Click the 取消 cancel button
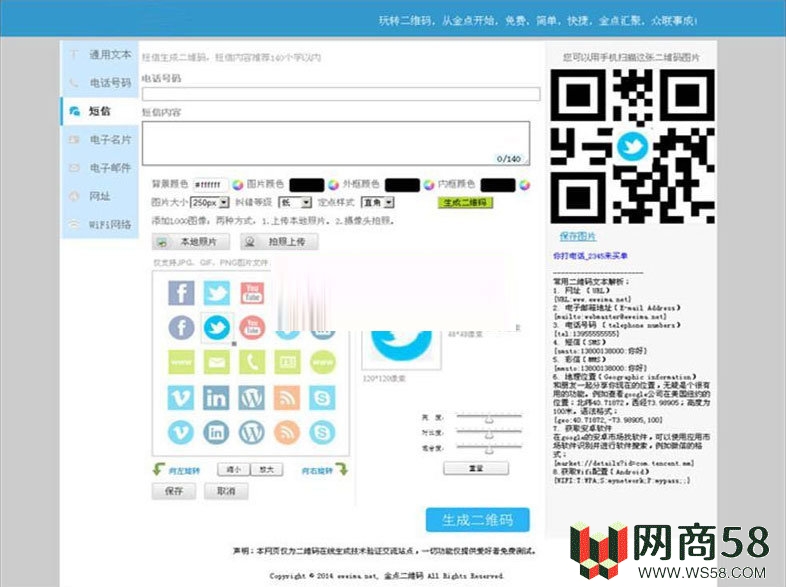Screen dimensions: 786x587 tap(226, 491)
